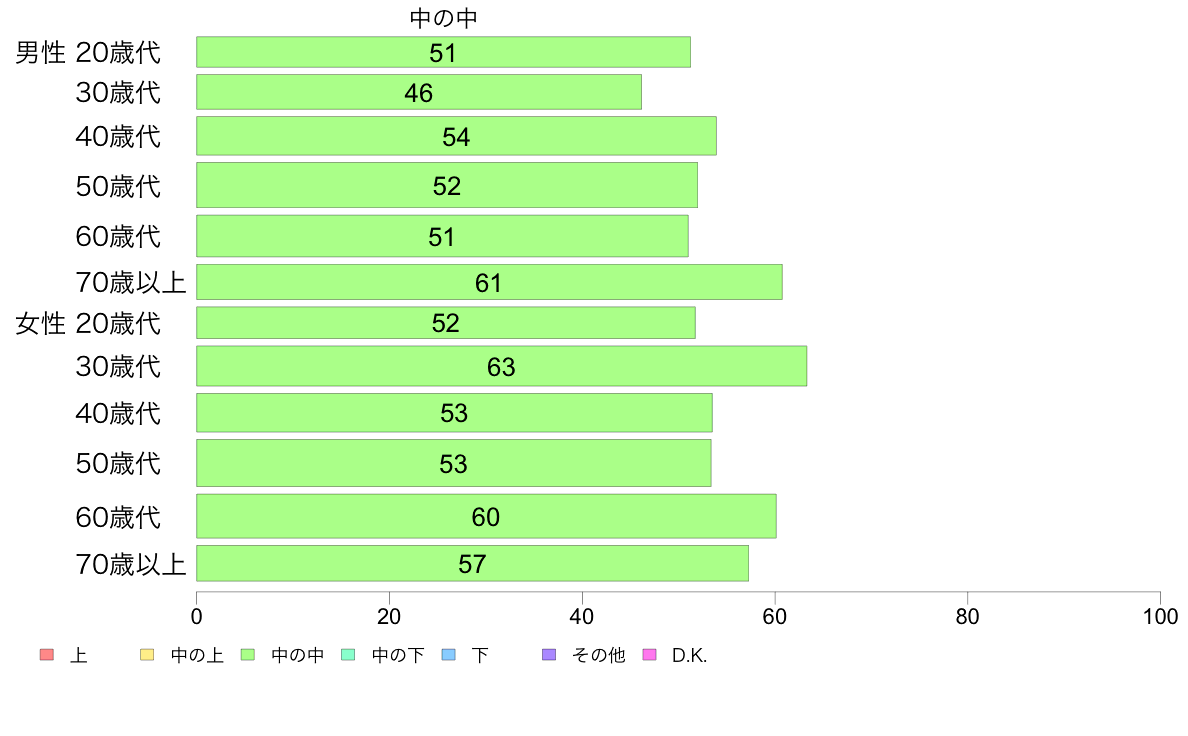1188x736 pixels.
Task: Click the purple その他 legend swatch
Action: click(549, 655)
